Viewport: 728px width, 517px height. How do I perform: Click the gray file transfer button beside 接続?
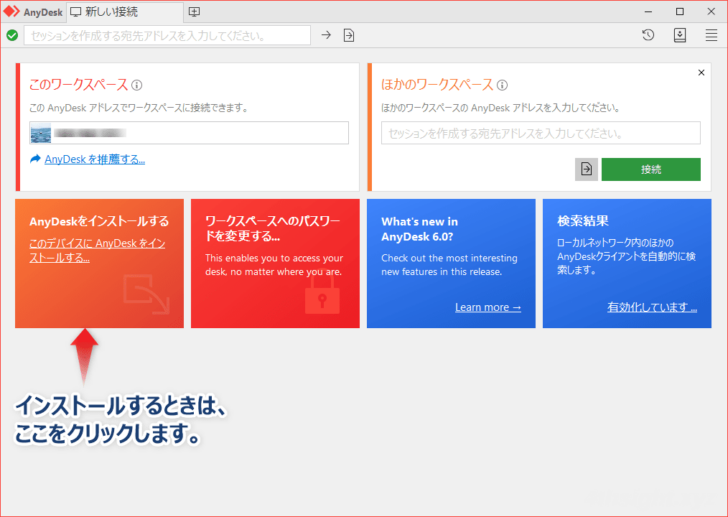(586, 169)
